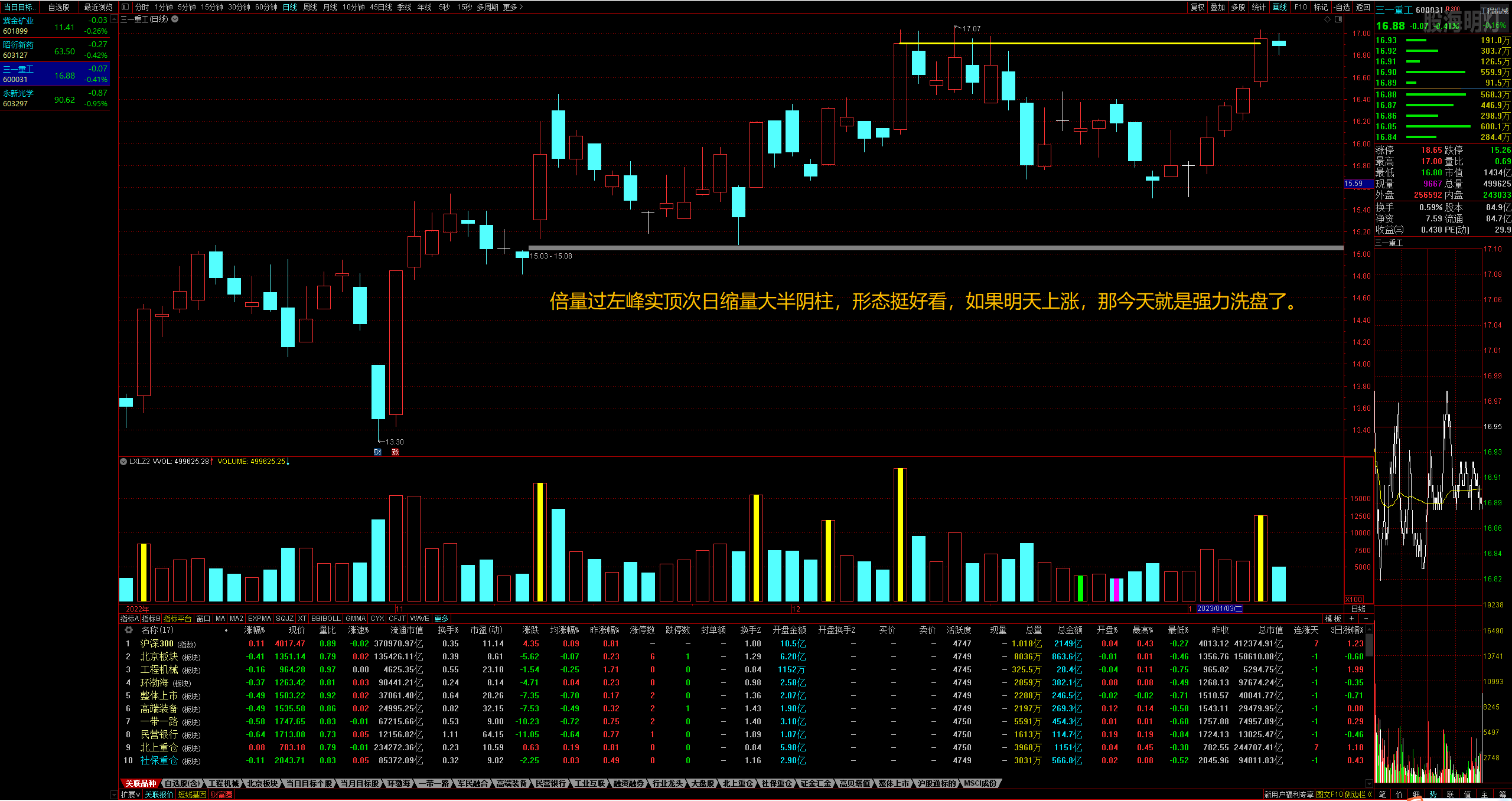Apply the BBIBOLL indicator
The height and width of the screenshot is (801, 1512).
click(x=326, y=618)
